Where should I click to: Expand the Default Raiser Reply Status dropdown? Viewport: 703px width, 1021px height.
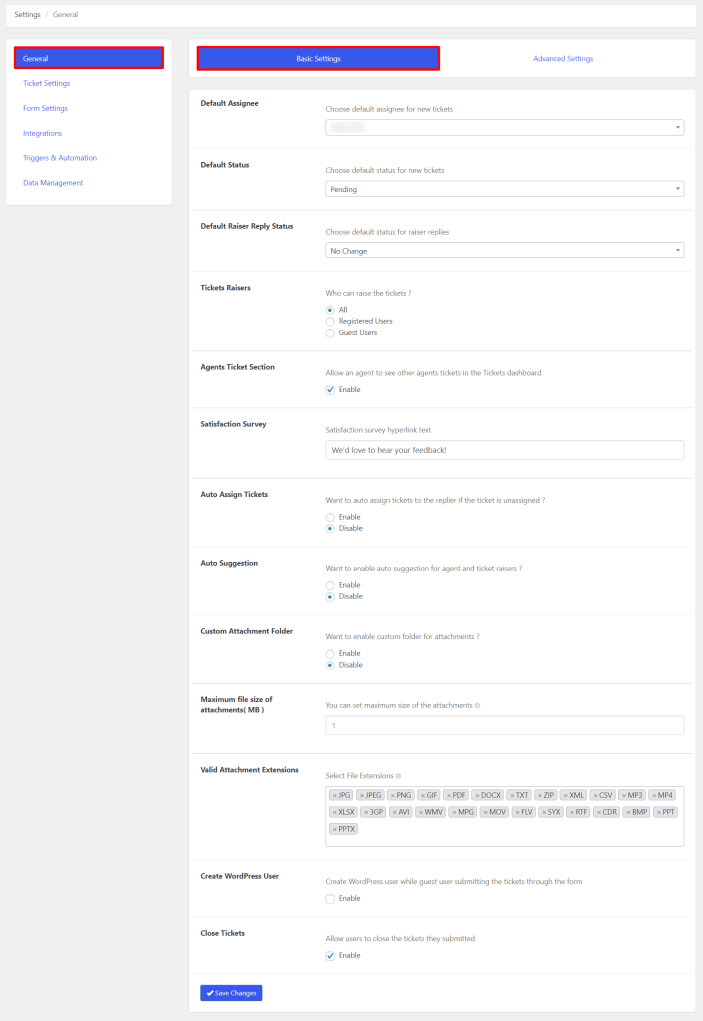pyautogui.click(x=504, y=250)
